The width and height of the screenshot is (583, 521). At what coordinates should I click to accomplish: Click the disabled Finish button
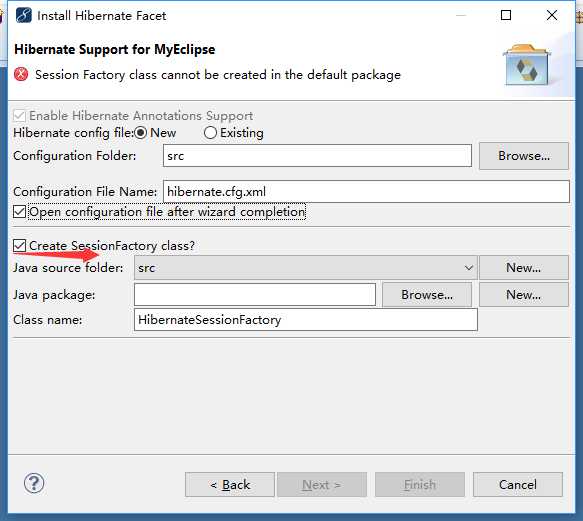point(420,485)
